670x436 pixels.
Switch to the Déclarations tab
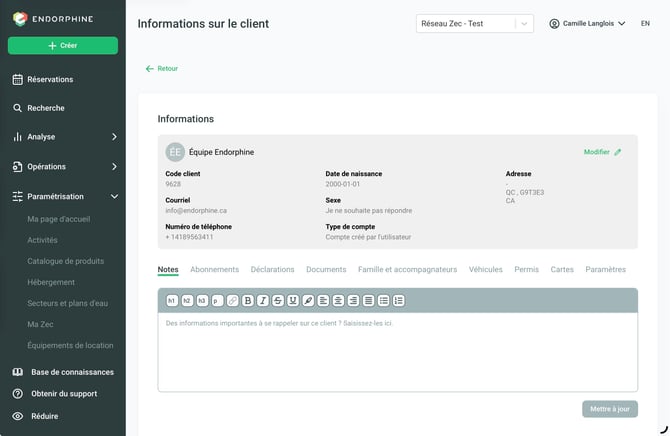273,269
